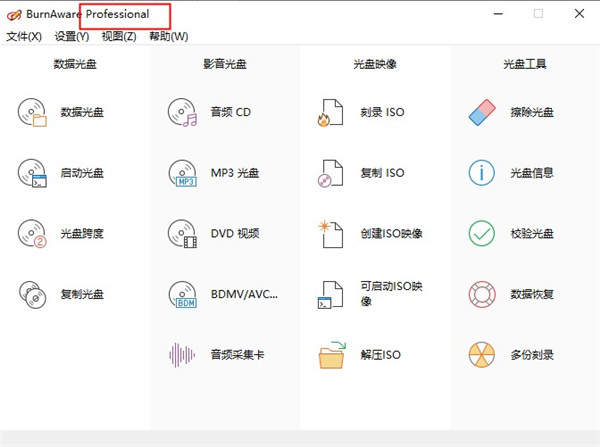This screenshot has height=447, width=600.
Task: Click the 多份刻录 orange disc icon
Action: coord(482,355)
